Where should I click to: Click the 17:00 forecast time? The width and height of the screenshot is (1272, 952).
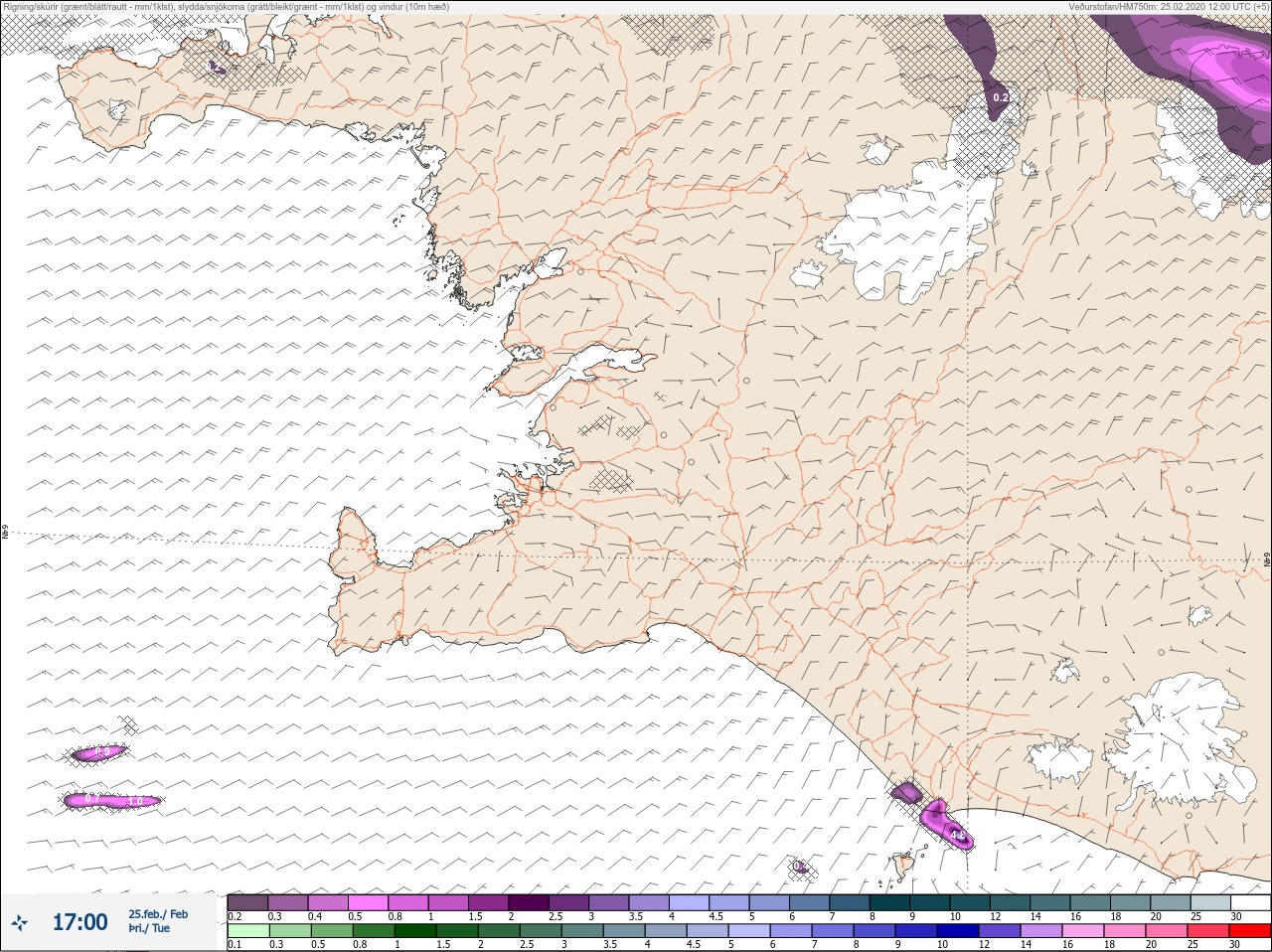tap(79, 922)
